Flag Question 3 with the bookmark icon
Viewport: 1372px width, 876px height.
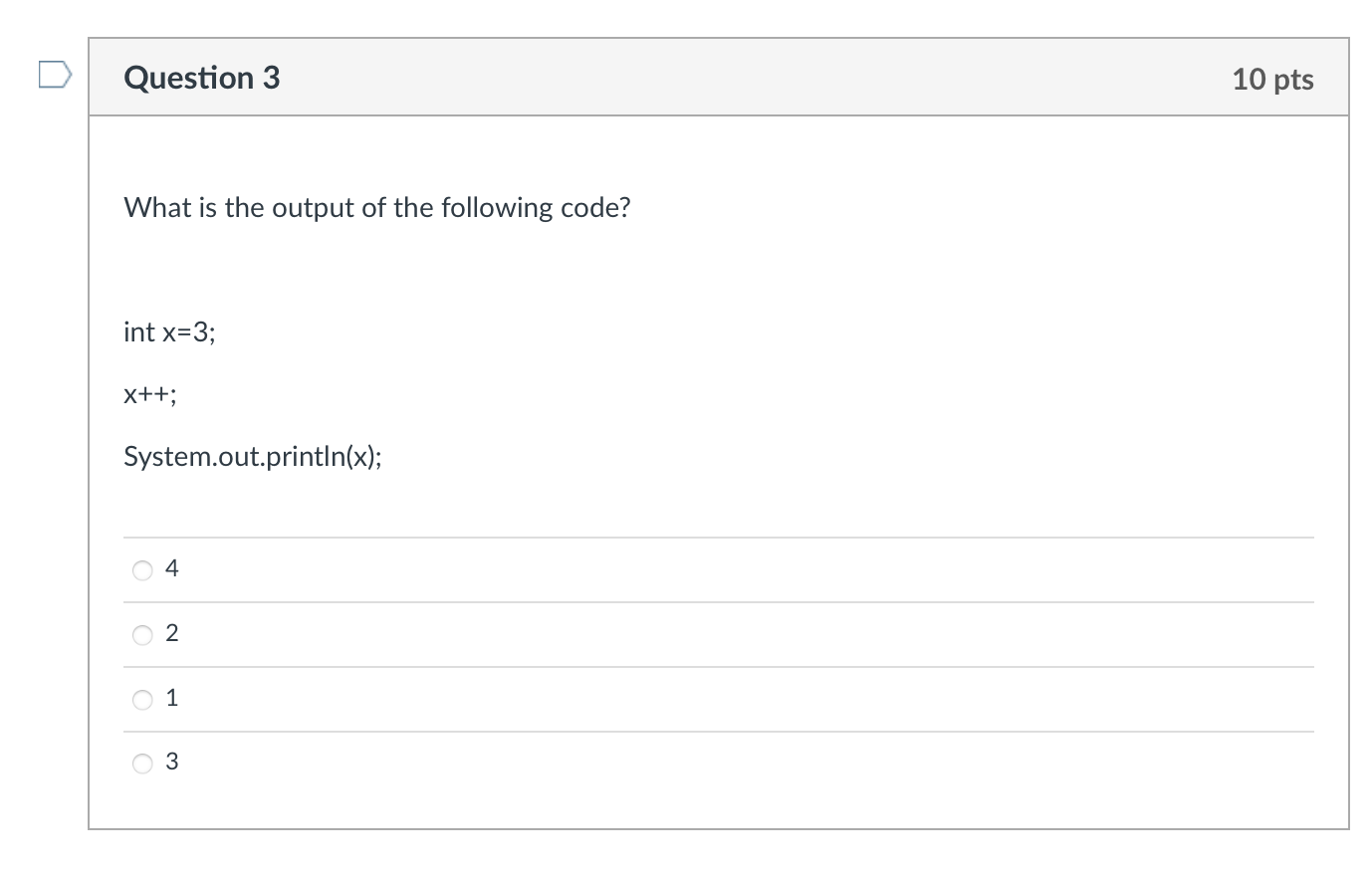click(55, 75)
